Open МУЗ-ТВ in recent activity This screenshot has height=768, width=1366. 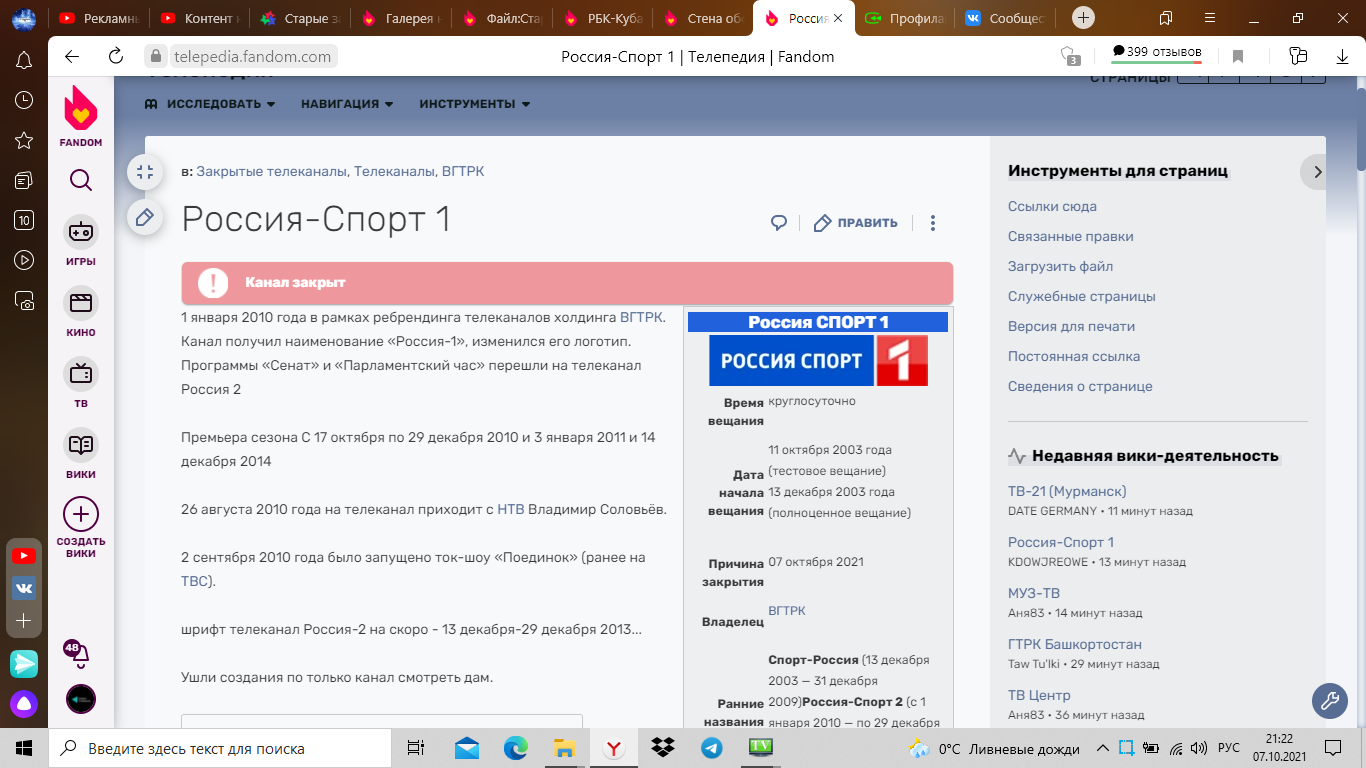click(1034, 593)
